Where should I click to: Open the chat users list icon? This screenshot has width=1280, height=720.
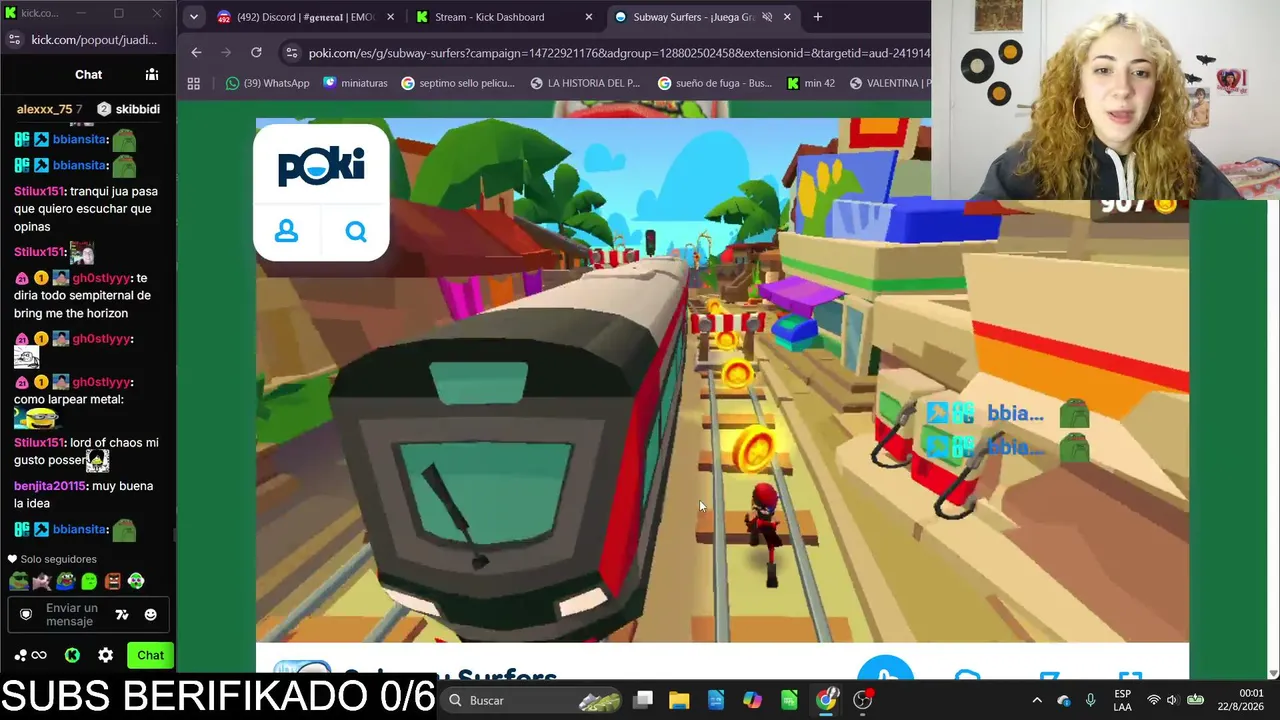pos(152,74)
